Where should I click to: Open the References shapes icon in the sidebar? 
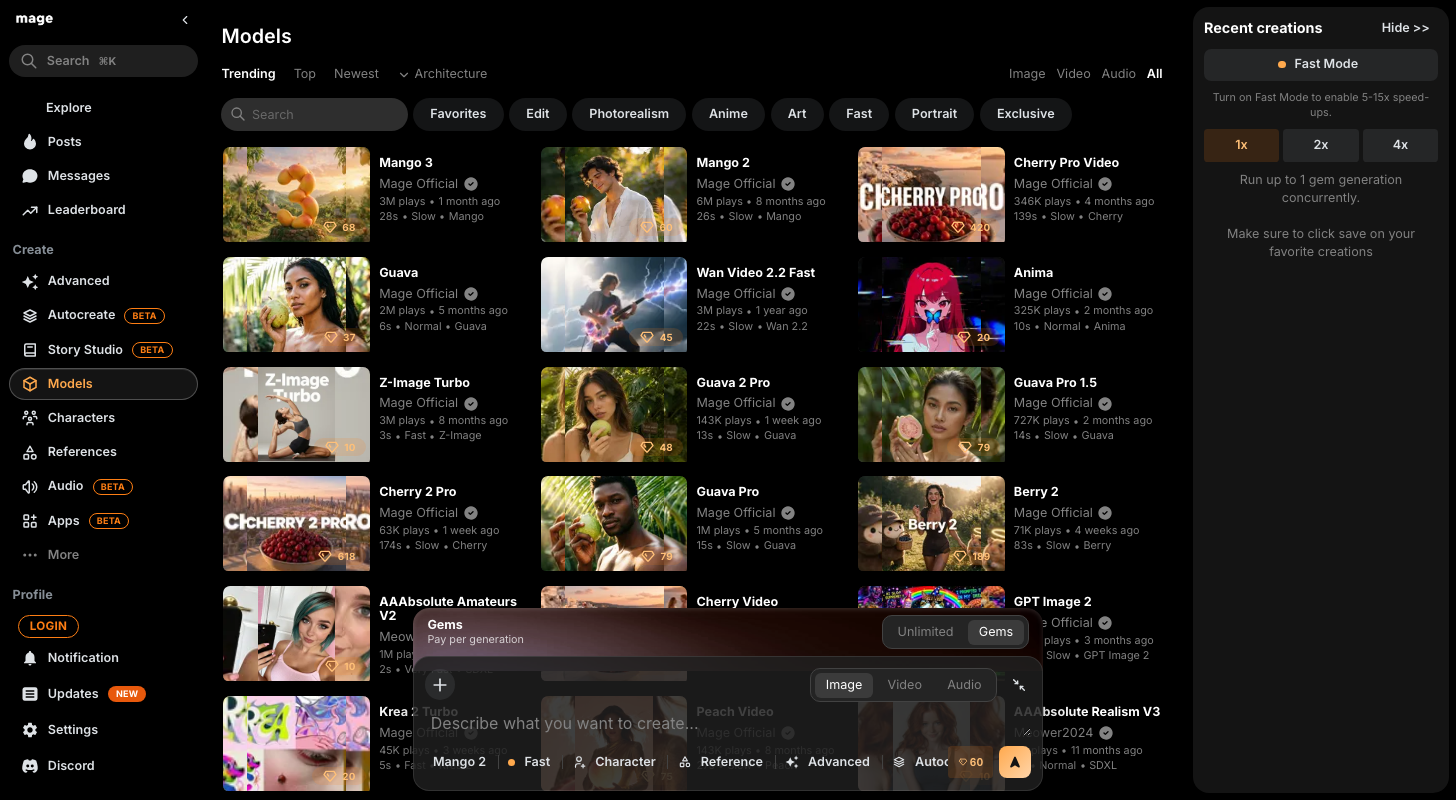pyautogui.click(x=30, y=452)
